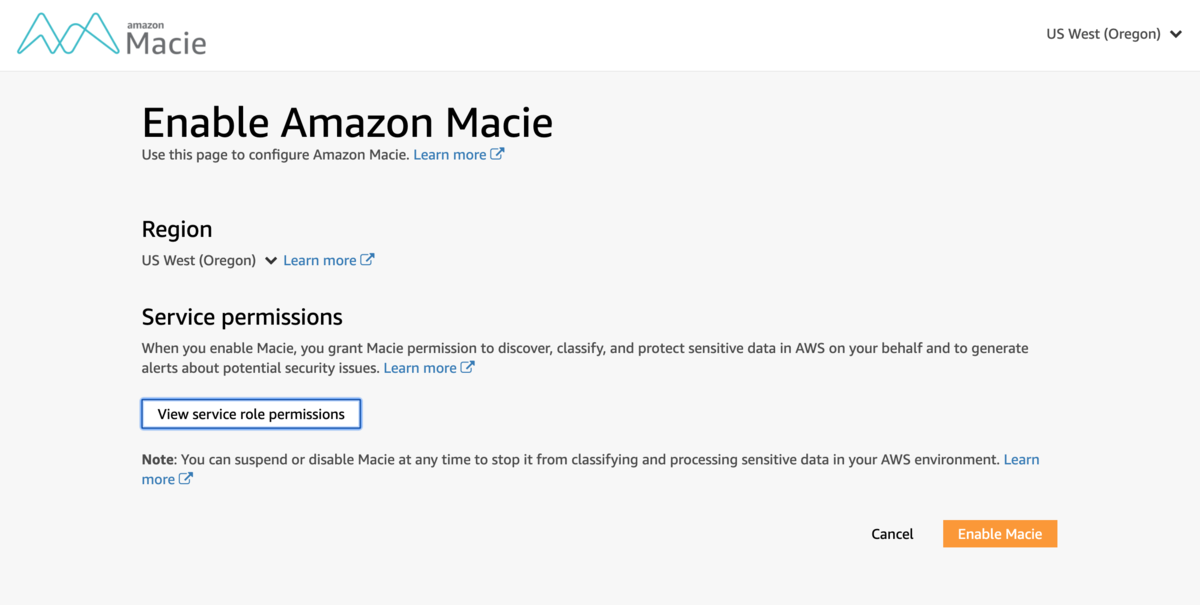Viewport: 1200px width, 605px height.
Task: Click the external link icon next to the Region Learn more
Action: tap(367, 260)
